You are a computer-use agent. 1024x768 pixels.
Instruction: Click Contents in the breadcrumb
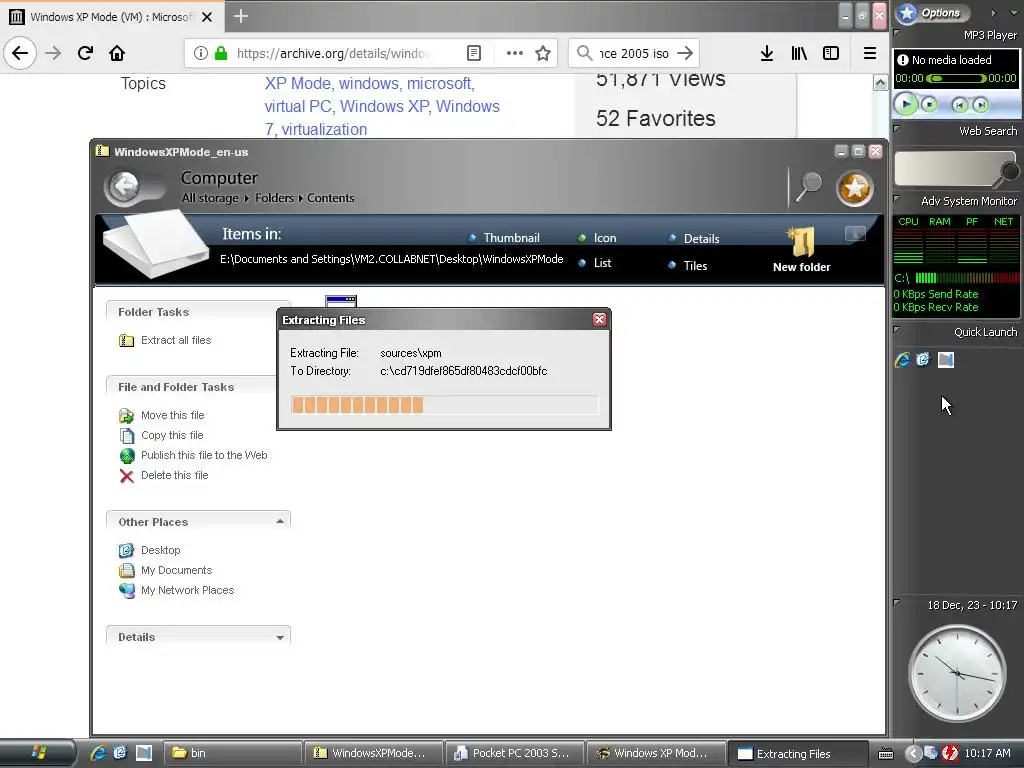point(330,198)
